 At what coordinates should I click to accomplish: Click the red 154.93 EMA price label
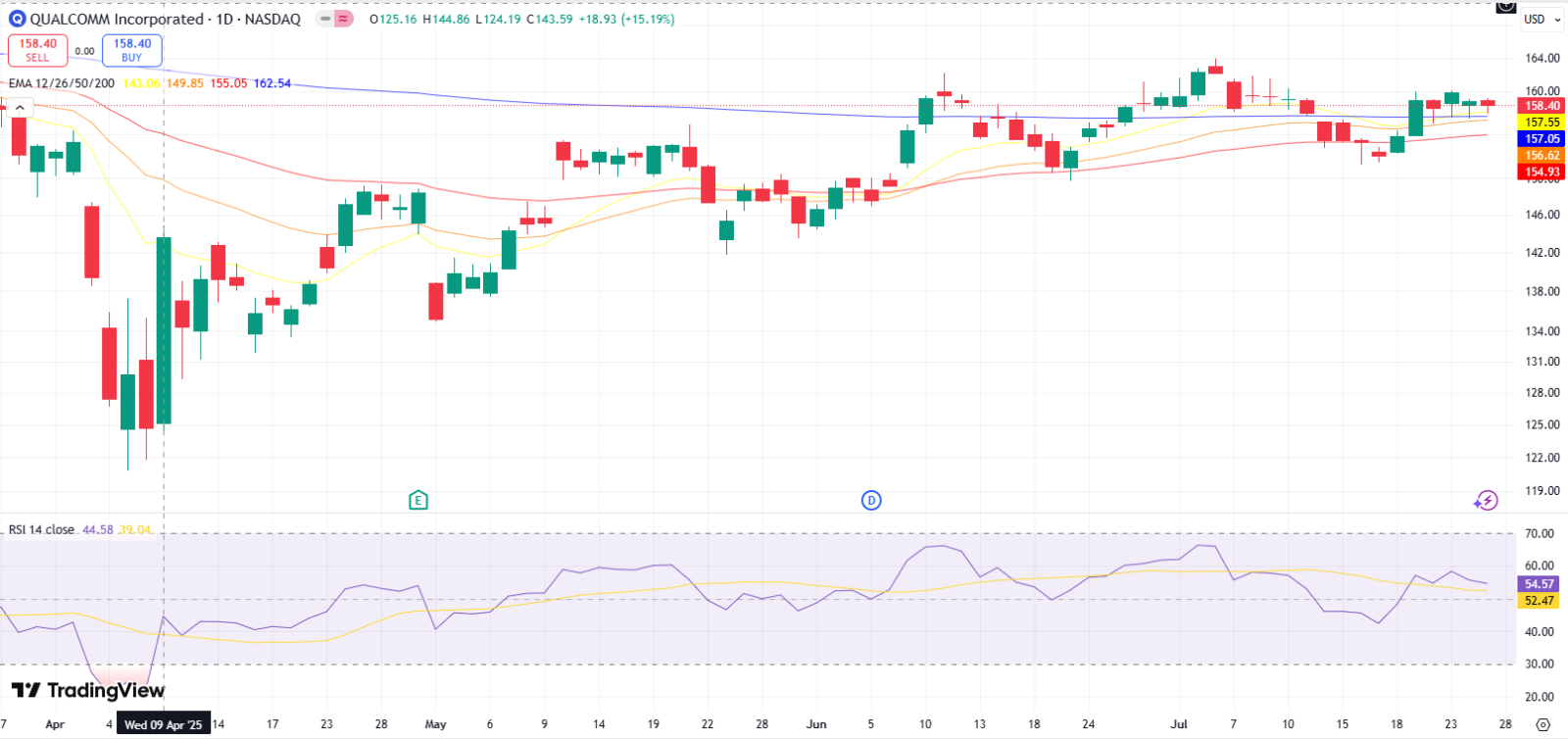1542,172
